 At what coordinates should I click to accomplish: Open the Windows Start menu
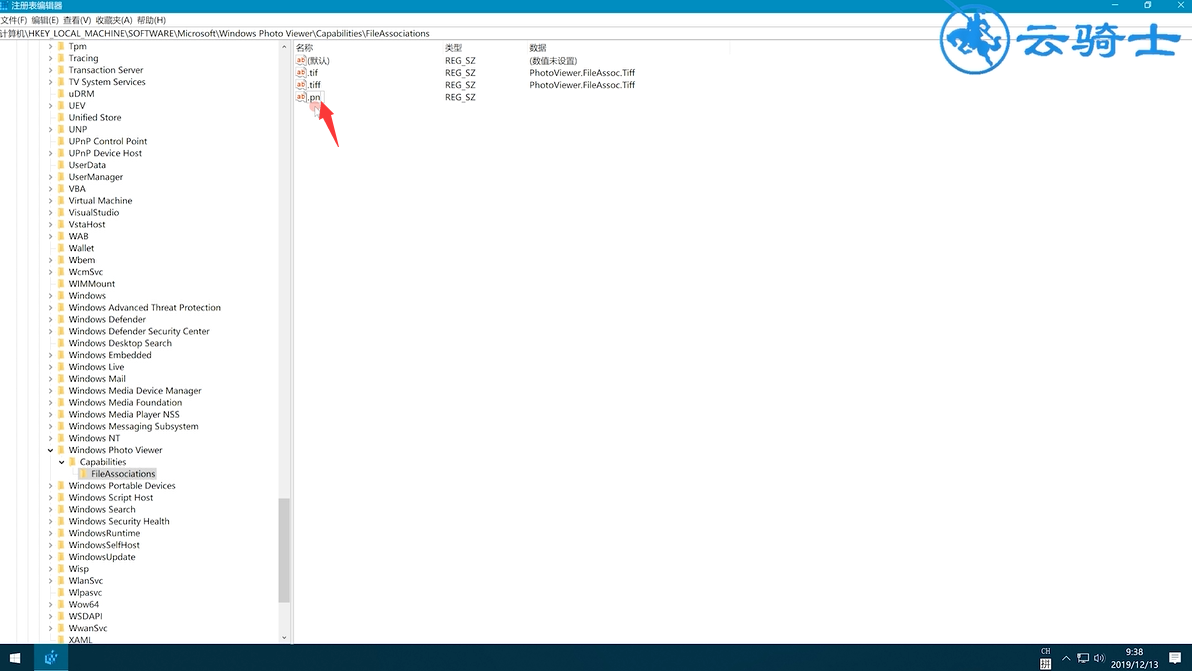point(15,658)
